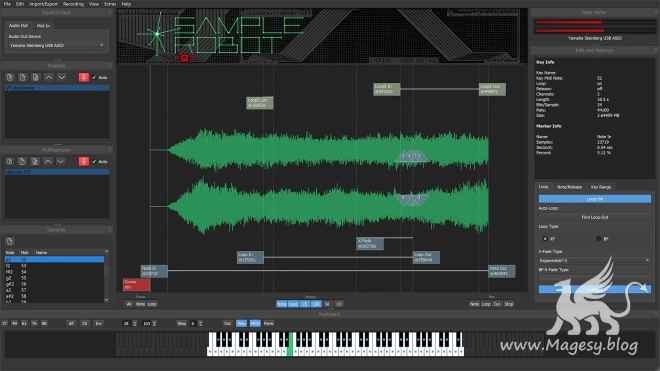Click the second icon in Multisamples toolbar

coord(22,161)
